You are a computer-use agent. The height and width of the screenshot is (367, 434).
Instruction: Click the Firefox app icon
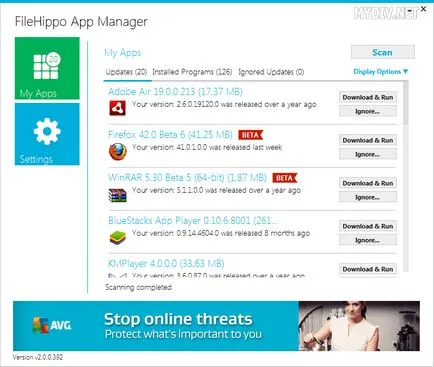pyautogui.click(x=118, y=151)
